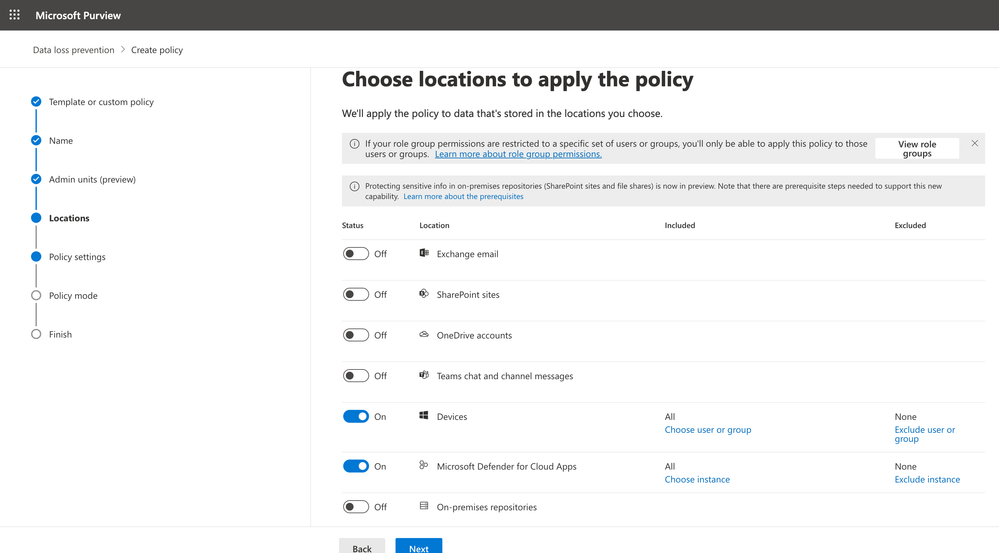Enable the OneDrive accounts toggle
Image resolution: width=999 pixels, height=553 pixels.
pyautogui.click(x=356, y=335)
